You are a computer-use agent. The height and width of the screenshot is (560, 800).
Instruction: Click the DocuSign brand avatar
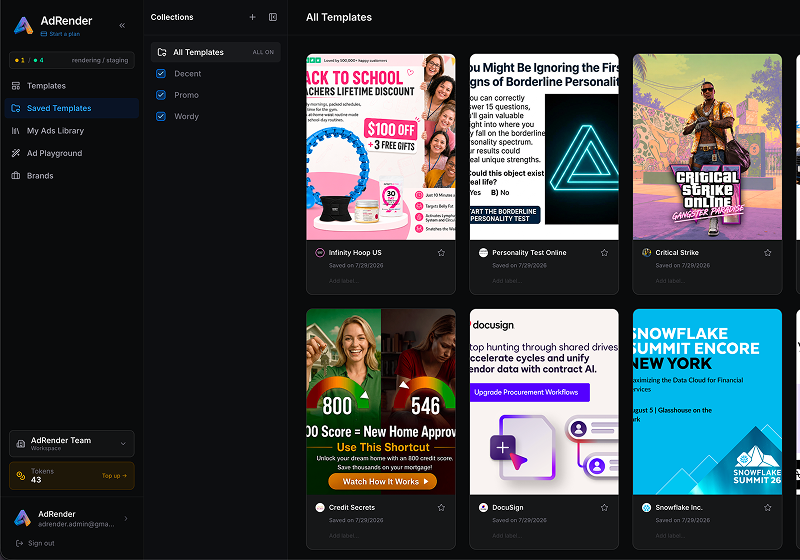pyautogui.click(x=483, y=507)
